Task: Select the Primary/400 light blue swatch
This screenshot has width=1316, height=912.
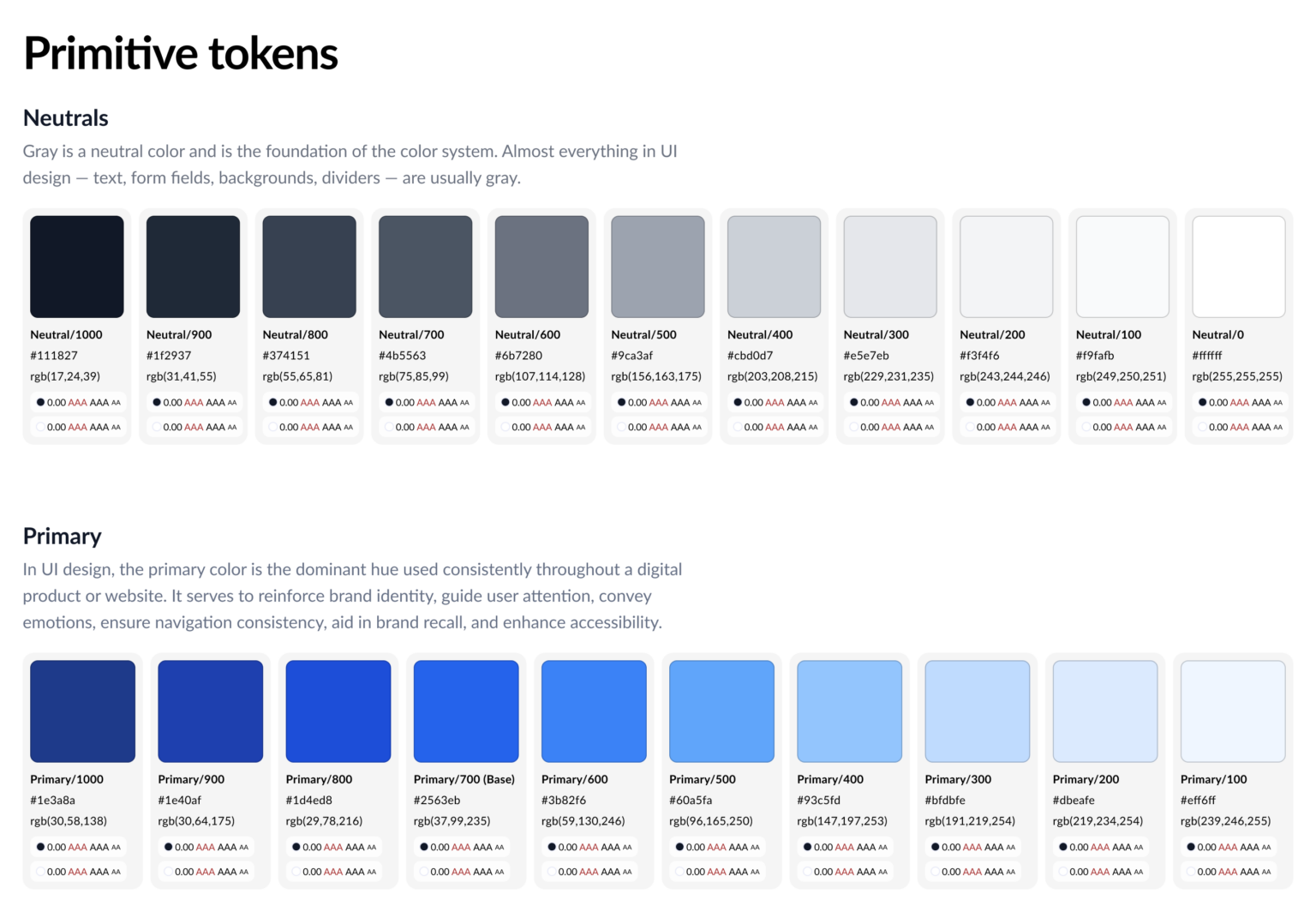Action: pyautogui.click(x=849, y=711)
